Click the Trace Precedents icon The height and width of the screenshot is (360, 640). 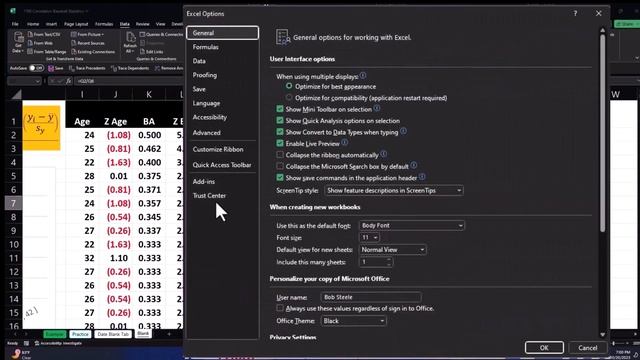(x=72, y=69)
